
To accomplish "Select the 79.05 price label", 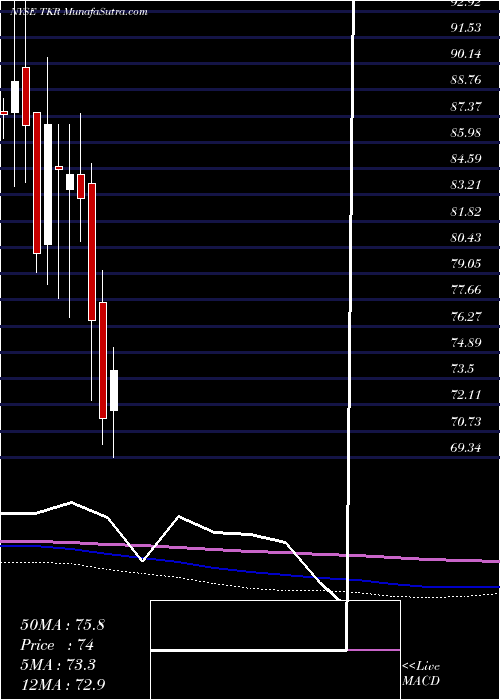I will 466,264.
